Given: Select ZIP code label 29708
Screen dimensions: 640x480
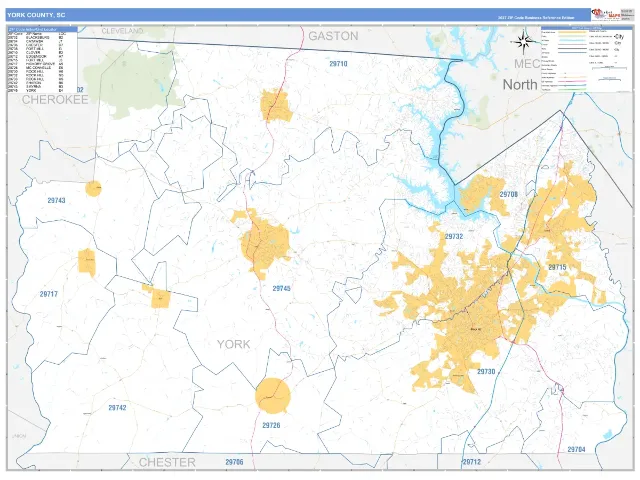Looking at the screenshot, I should coord(509,194).
